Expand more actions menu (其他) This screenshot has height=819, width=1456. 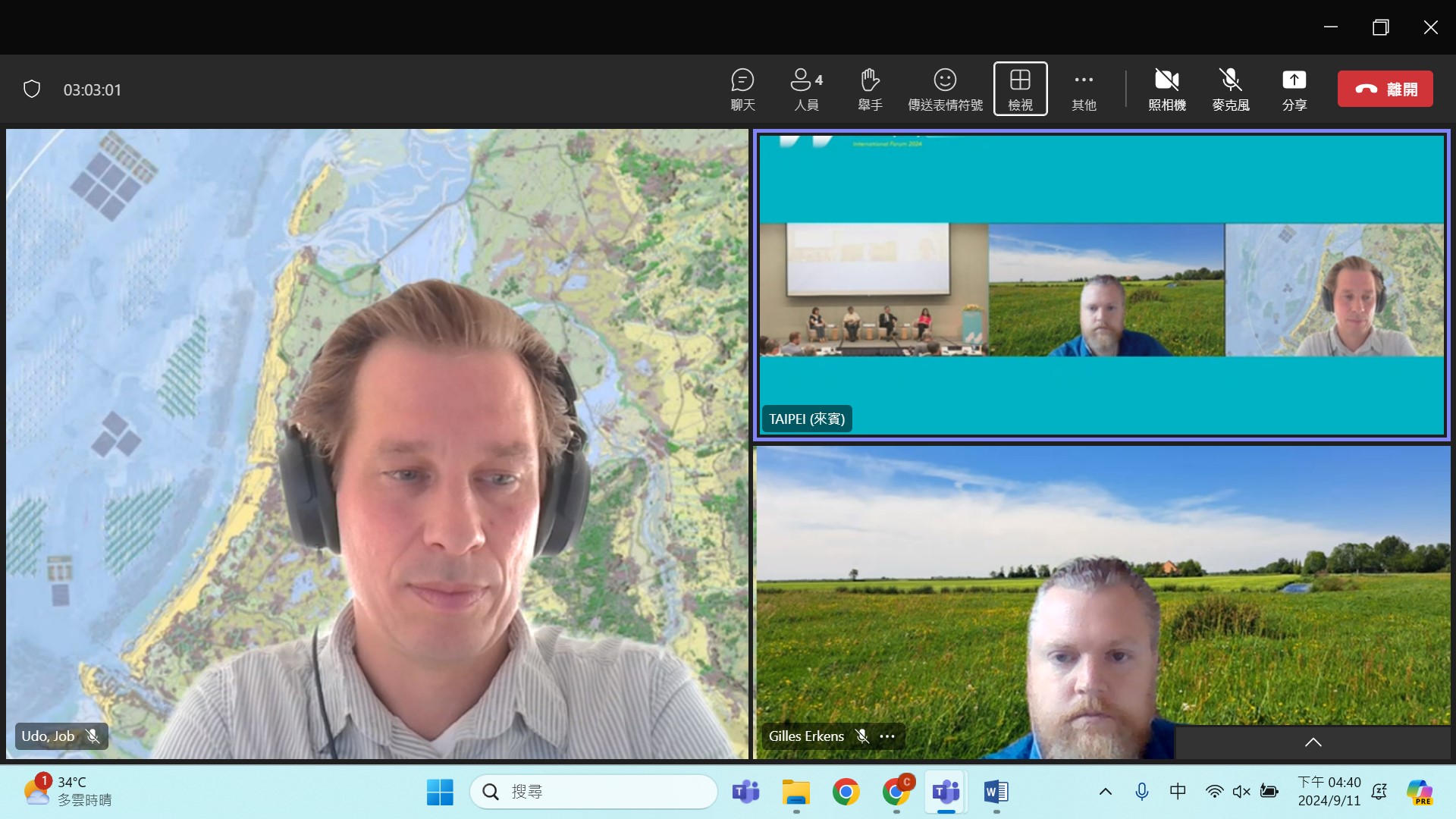coord(1084,89)
